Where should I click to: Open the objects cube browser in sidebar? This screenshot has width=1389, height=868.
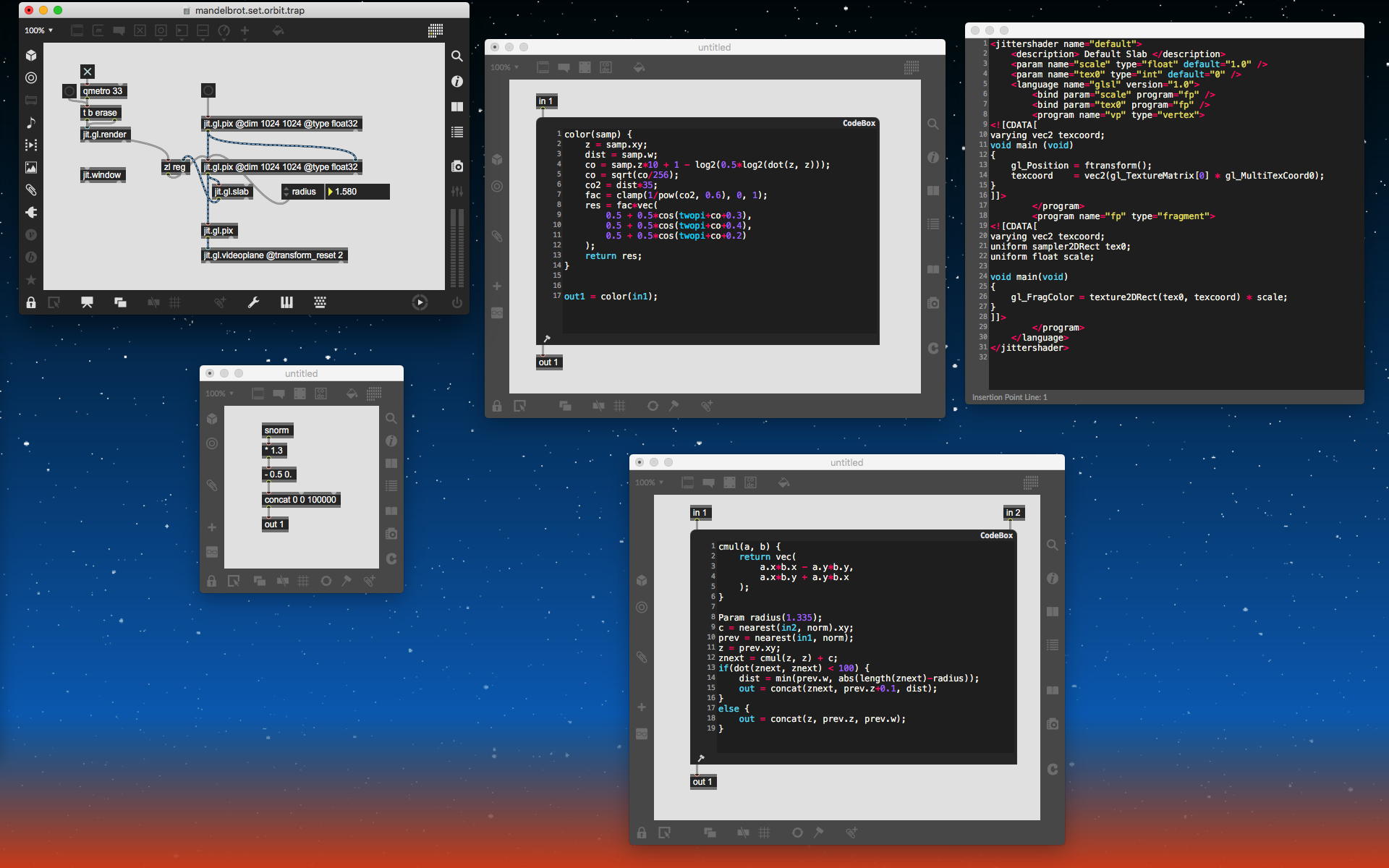tap(31, 56)
